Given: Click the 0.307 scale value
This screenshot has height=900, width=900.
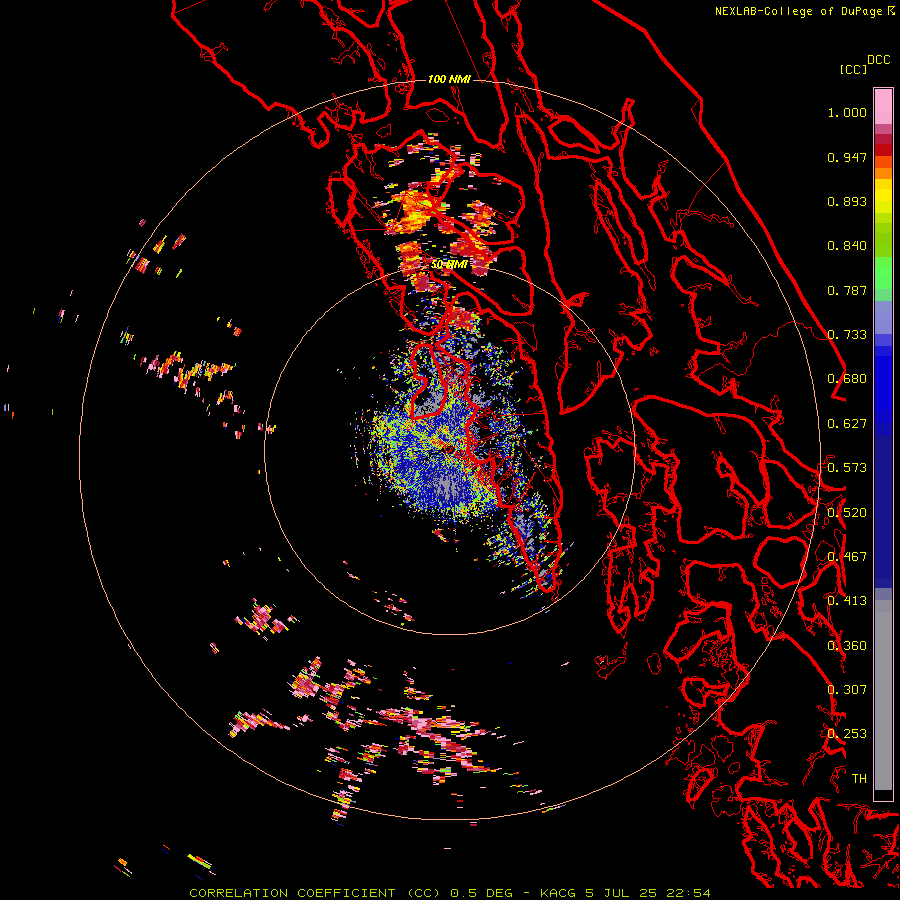Looking at the screenshot, I should [x=847, y=690].
